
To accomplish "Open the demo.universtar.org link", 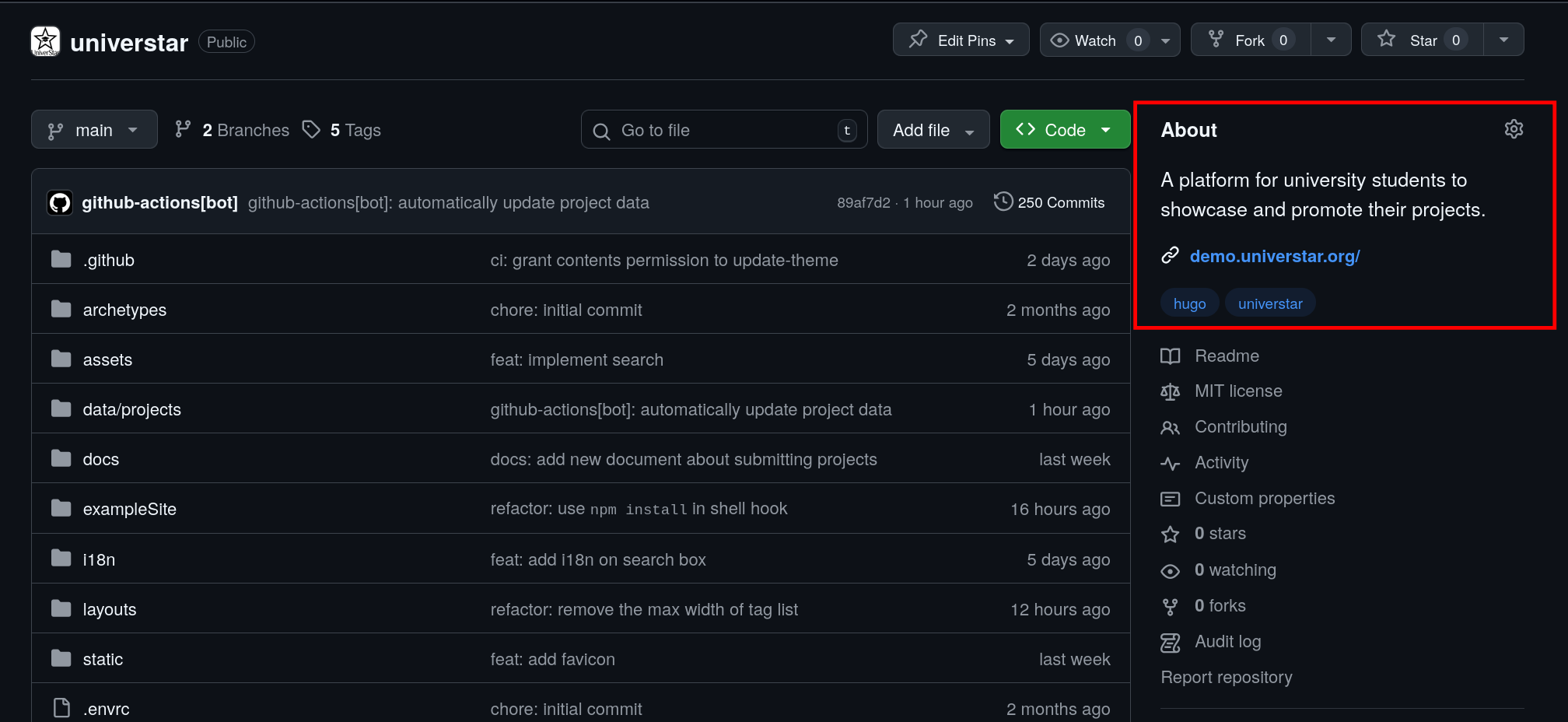I will 1274,256.
